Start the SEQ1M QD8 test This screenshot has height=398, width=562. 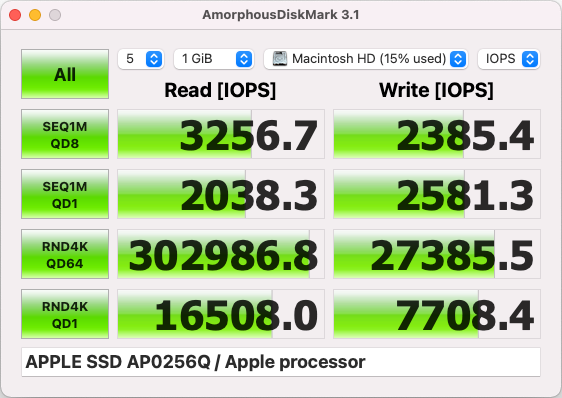click(x=65, y=134)
